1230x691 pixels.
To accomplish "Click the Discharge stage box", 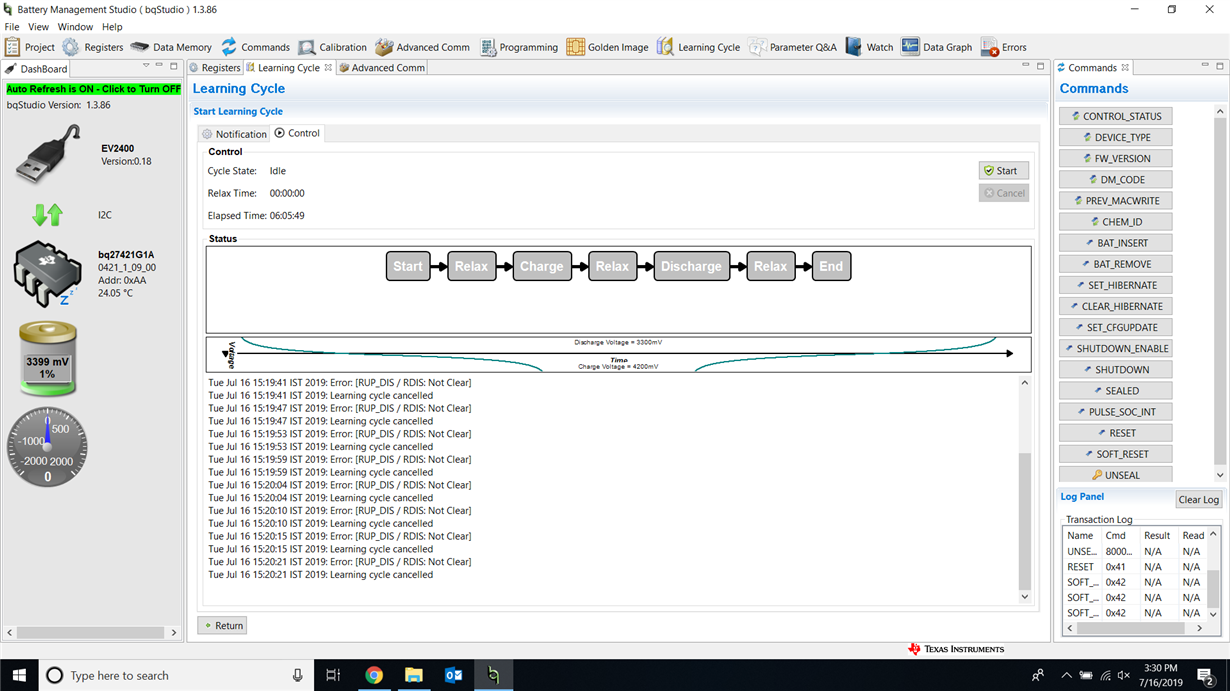I will (x=691, y=266).
